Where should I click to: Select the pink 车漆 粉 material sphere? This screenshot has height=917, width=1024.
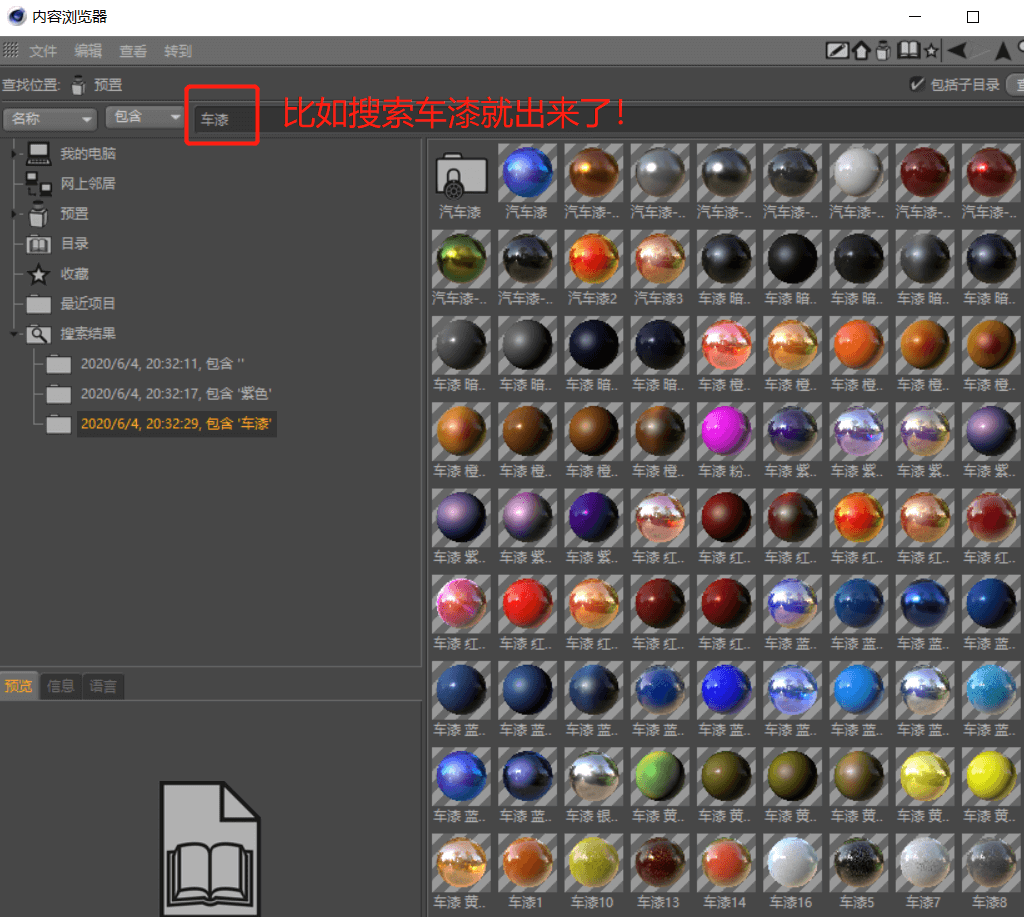coord(725,432)
